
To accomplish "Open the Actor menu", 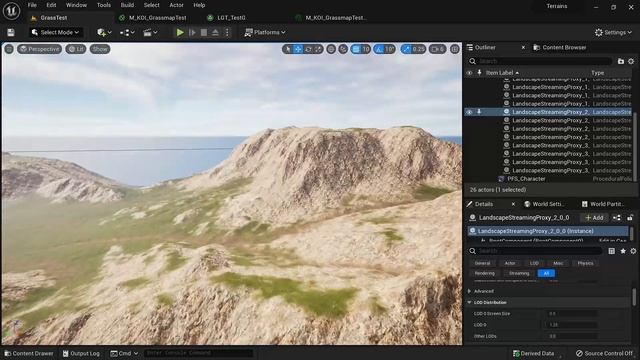I will click(x=176, y=5).
